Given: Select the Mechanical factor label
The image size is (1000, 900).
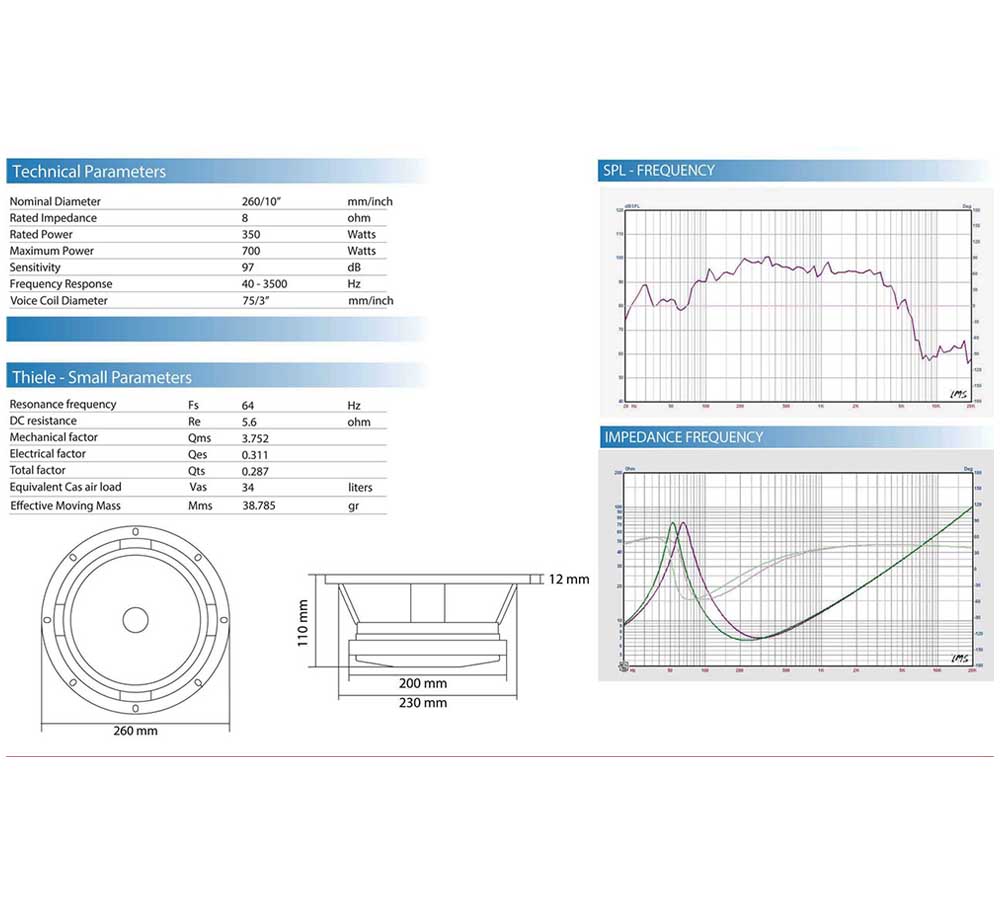Looking at the screenshot, I should 54,438.
